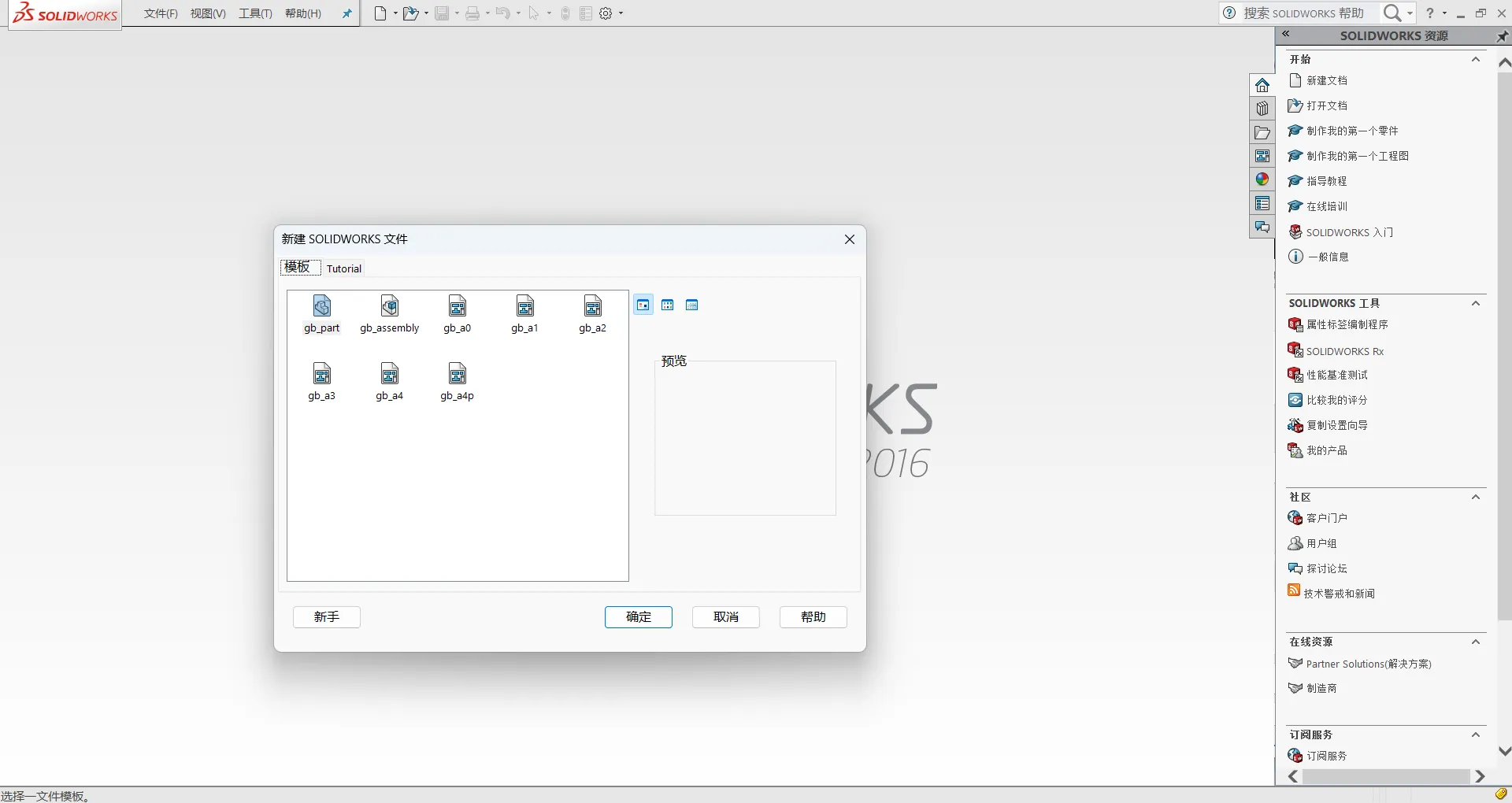Collapse the 社区 section

pyautogui.click(x=1476, y=497)
